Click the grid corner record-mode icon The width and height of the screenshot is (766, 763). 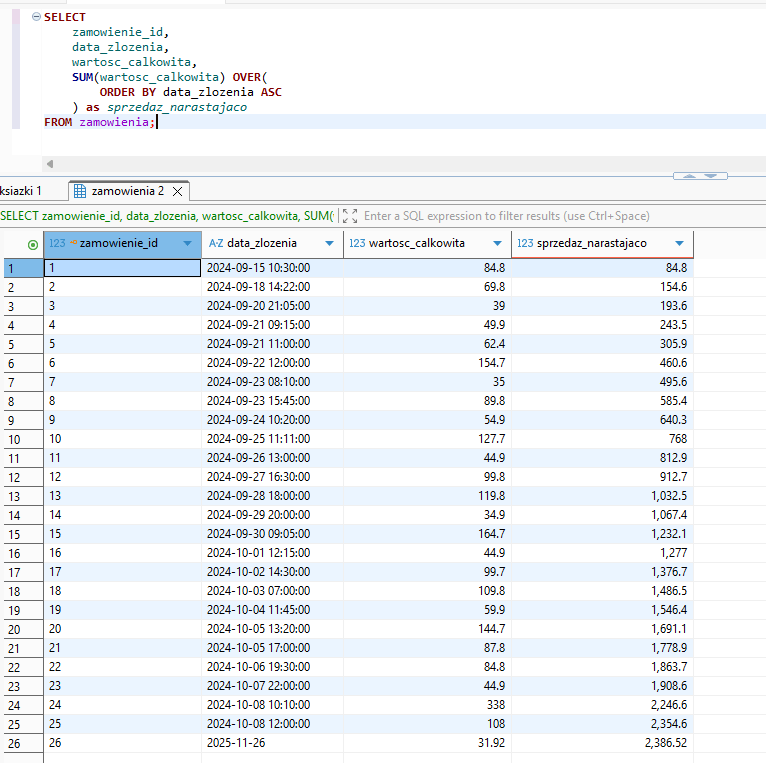(33, 244)
